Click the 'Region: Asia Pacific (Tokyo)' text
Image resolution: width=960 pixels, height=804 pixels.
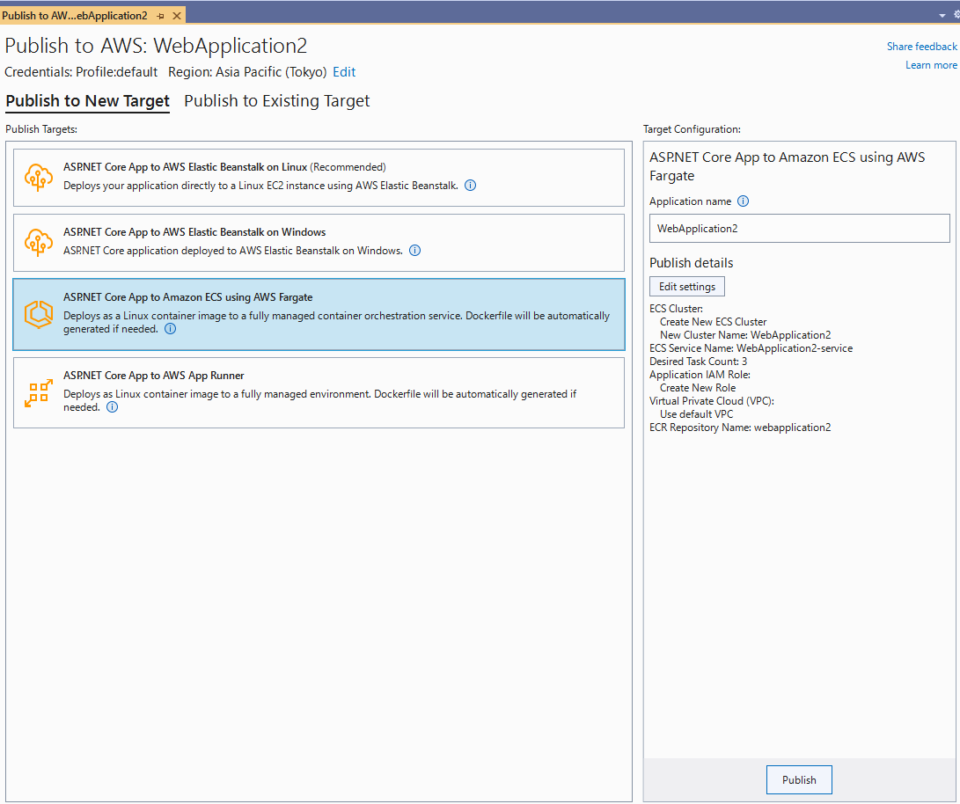coord(247,72)
